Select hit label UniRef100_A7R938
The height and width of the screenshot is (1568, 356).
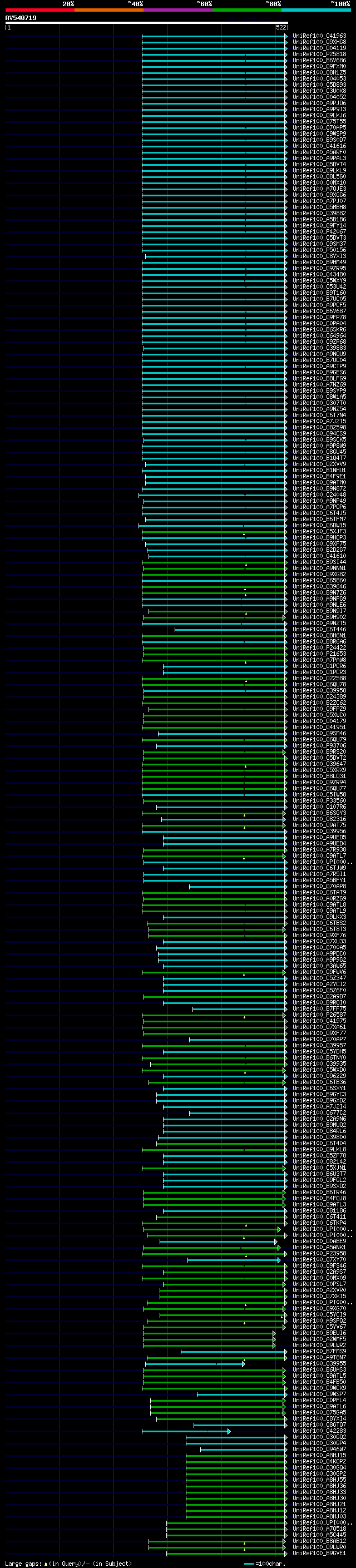pos(319,850)
